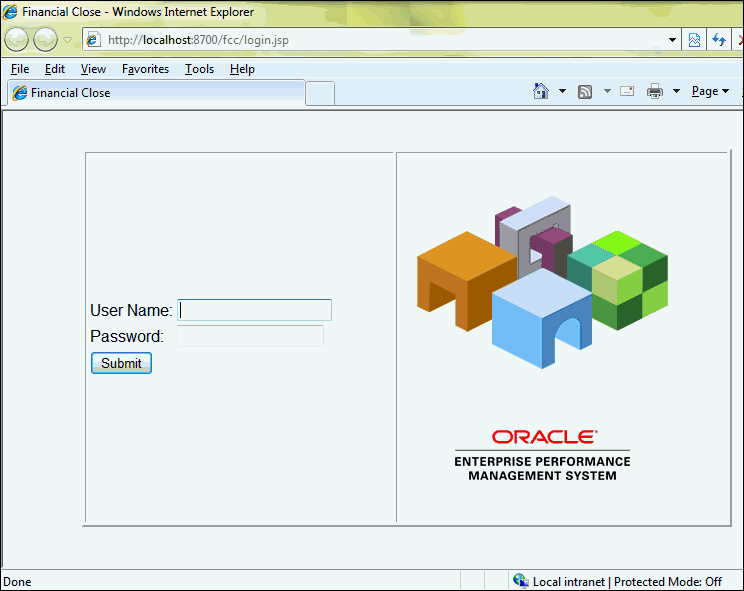Click the Home toolbar icon
This screenshot has width=744, height=591.
pyautogui.click(x=540, y=91)
